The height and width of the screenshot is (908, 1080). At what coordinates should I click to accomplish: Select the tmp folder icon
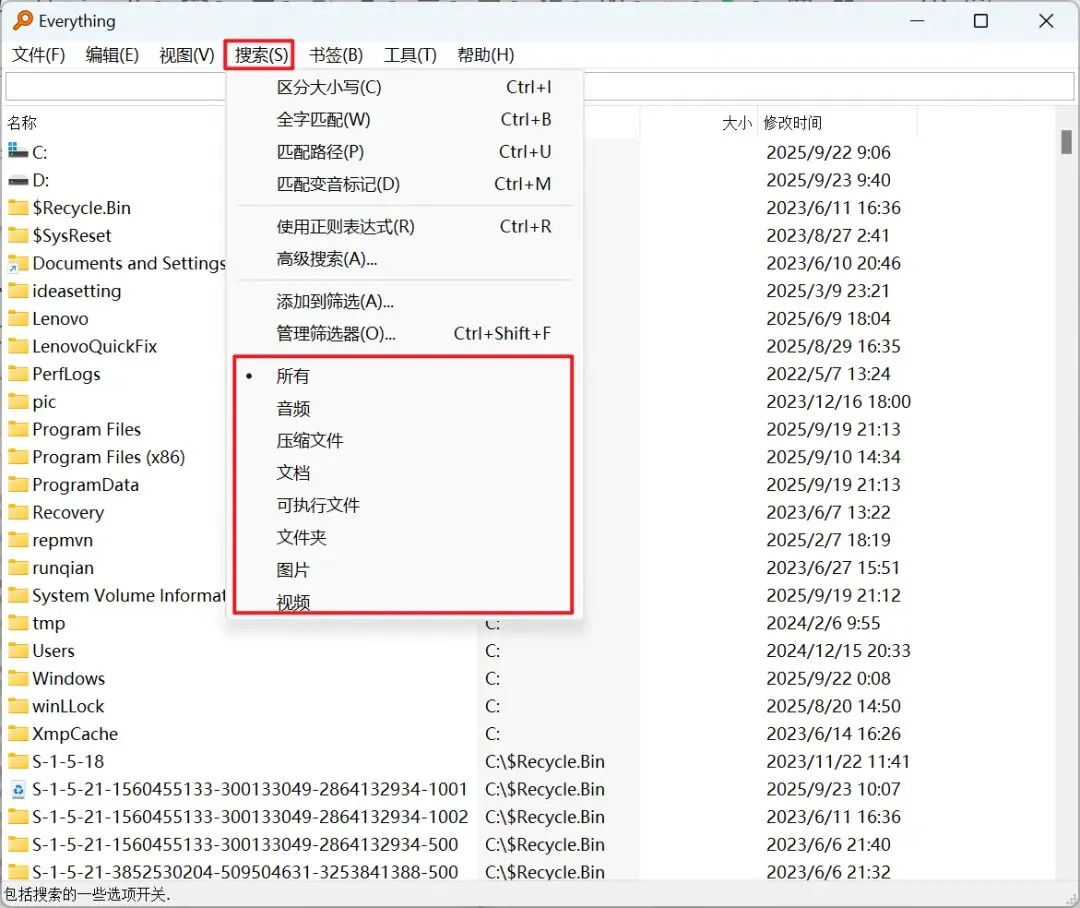(18, 623)
